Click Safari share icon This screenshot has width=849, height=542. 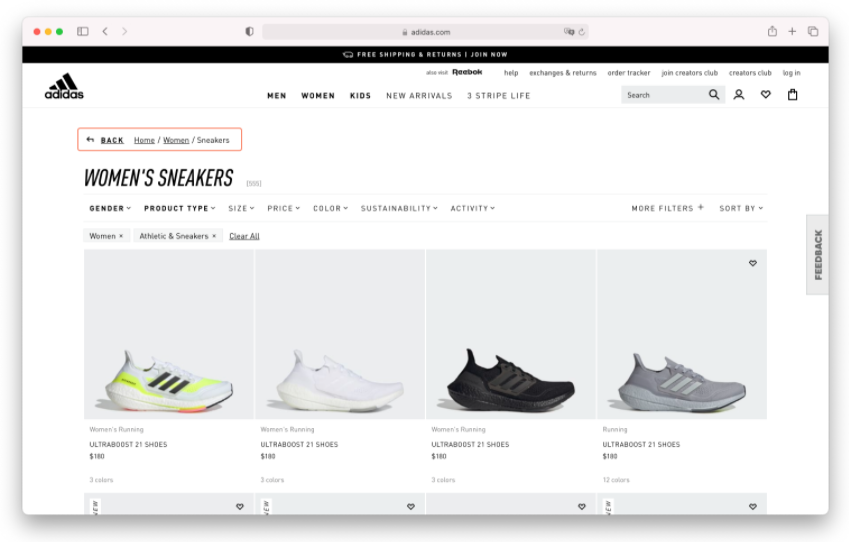(x=772, y=32)
